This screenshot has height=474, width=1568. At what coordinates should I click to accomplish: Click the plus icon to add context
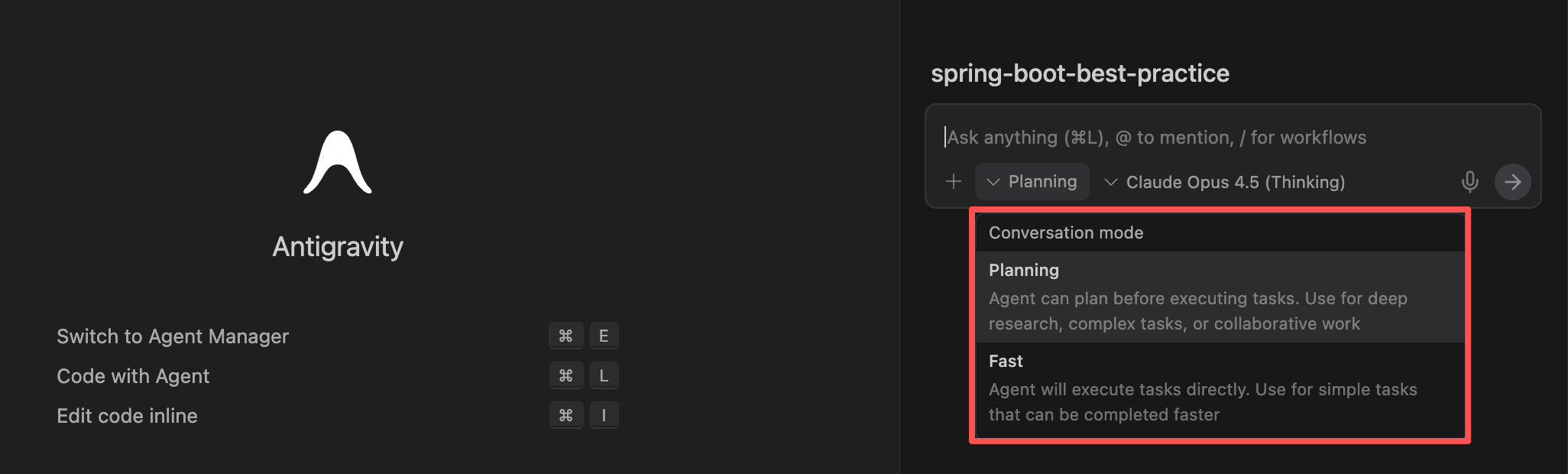954,182
